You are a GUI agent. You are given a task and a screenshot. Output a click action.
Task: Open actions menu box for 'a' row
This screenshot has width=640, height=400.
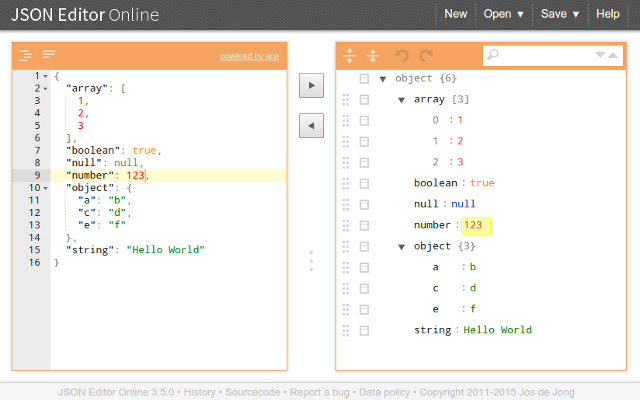[x=364, y=267]
